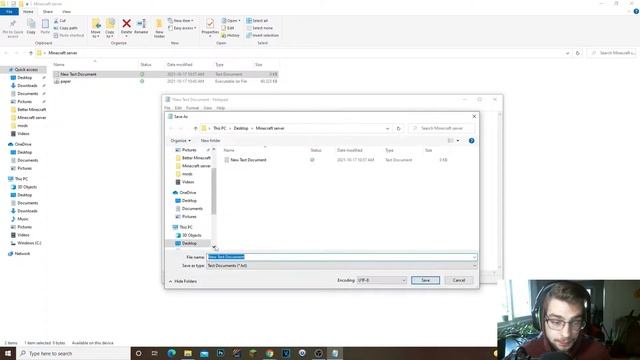This screenshot has height=360, width=640.
Task: Click New folder in Save As toolbar
Action: (210, 141)
